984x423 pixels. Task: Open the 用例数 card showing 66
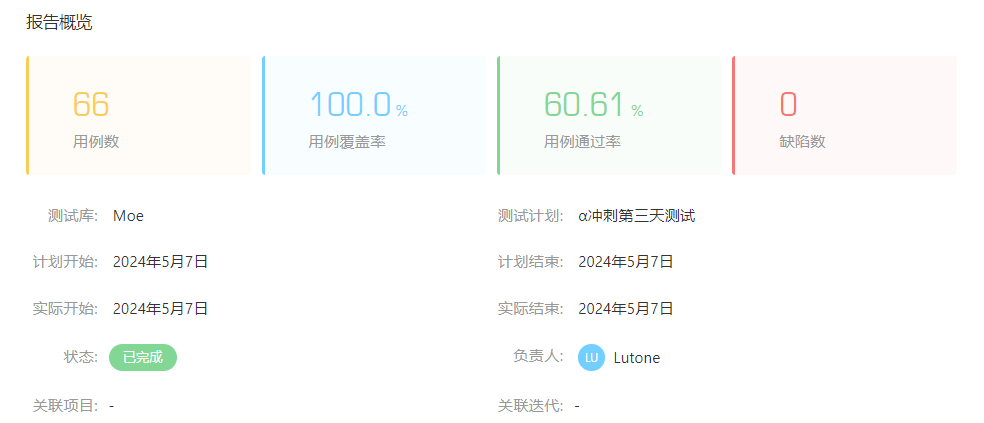(139, 115)
